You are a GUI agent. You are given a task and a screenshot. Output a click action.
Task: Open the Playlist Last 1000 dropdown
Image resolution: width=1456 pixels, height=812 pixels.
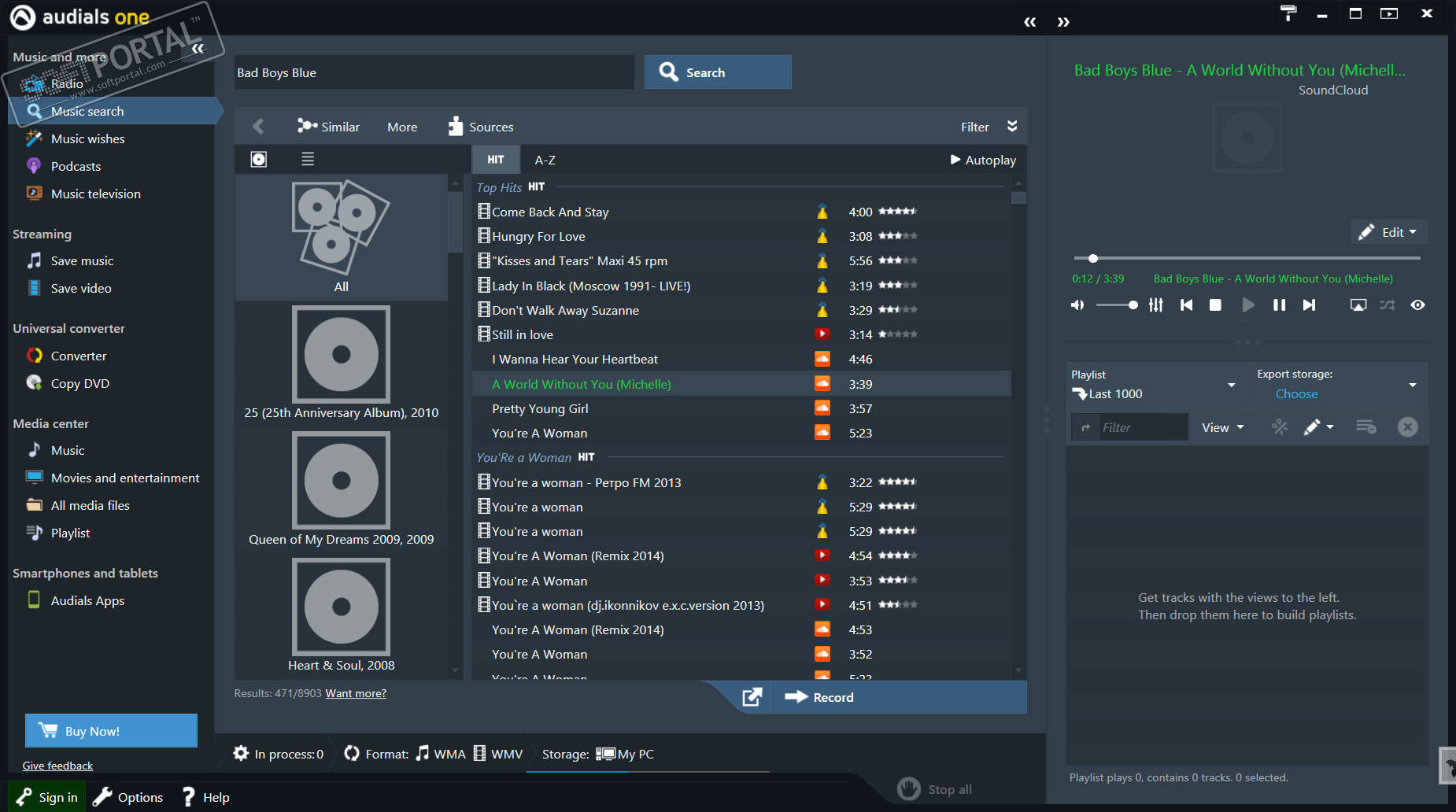tap(1154, 385)
